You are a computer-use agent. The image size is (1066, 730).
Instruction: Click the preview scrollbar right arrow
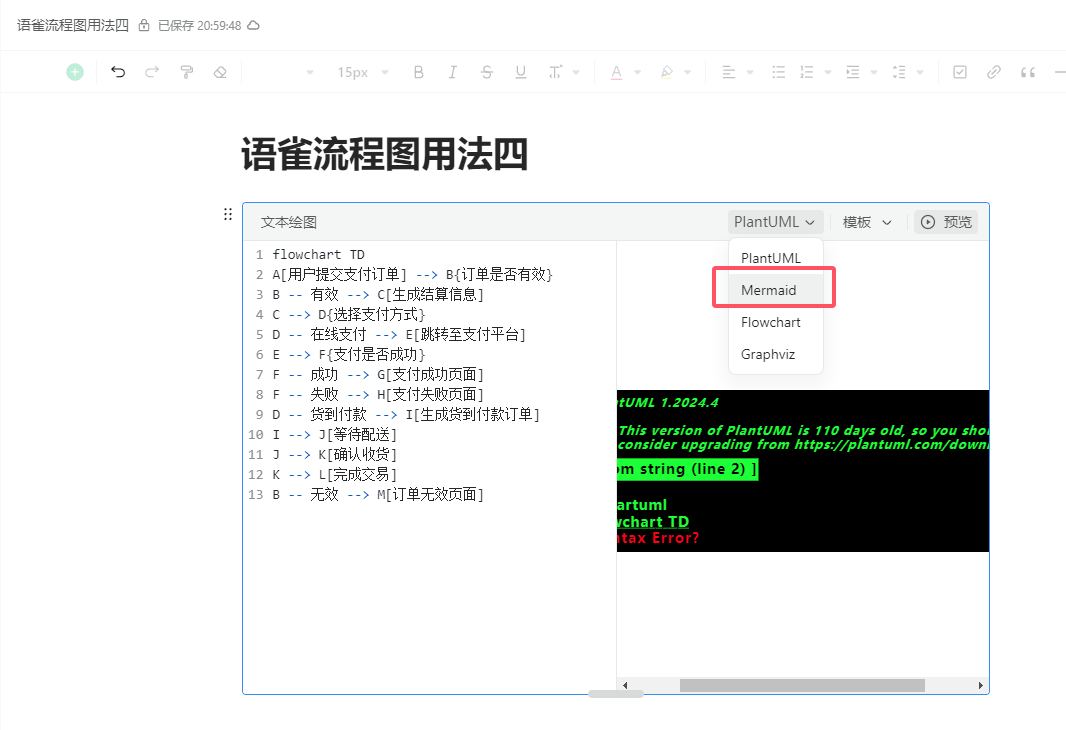click(x=980, y=685)
